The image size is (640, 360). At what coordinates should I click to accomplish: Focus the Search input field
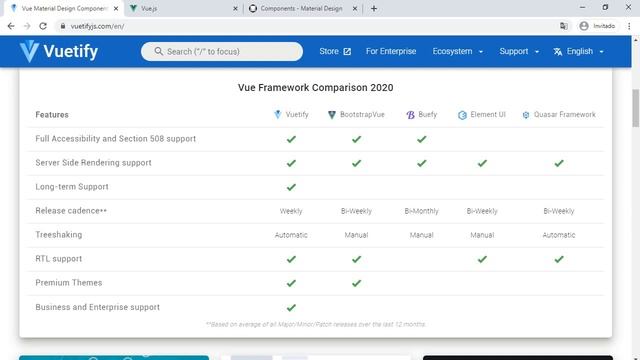point(222,51)
